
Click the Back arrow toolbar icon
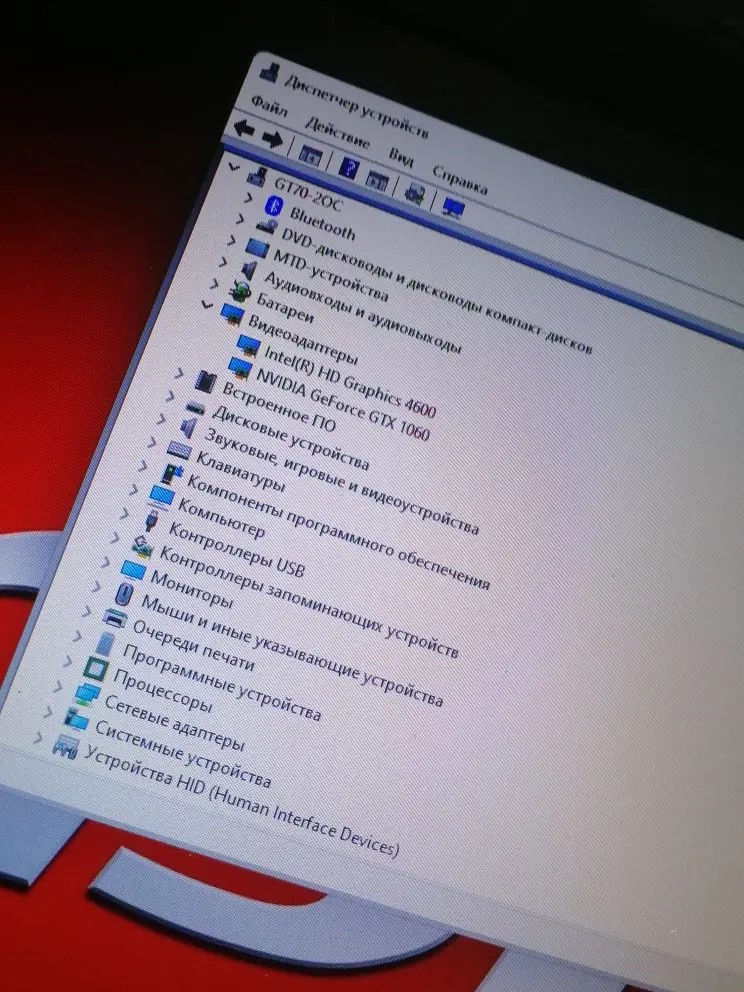click(x=244, y=129)
